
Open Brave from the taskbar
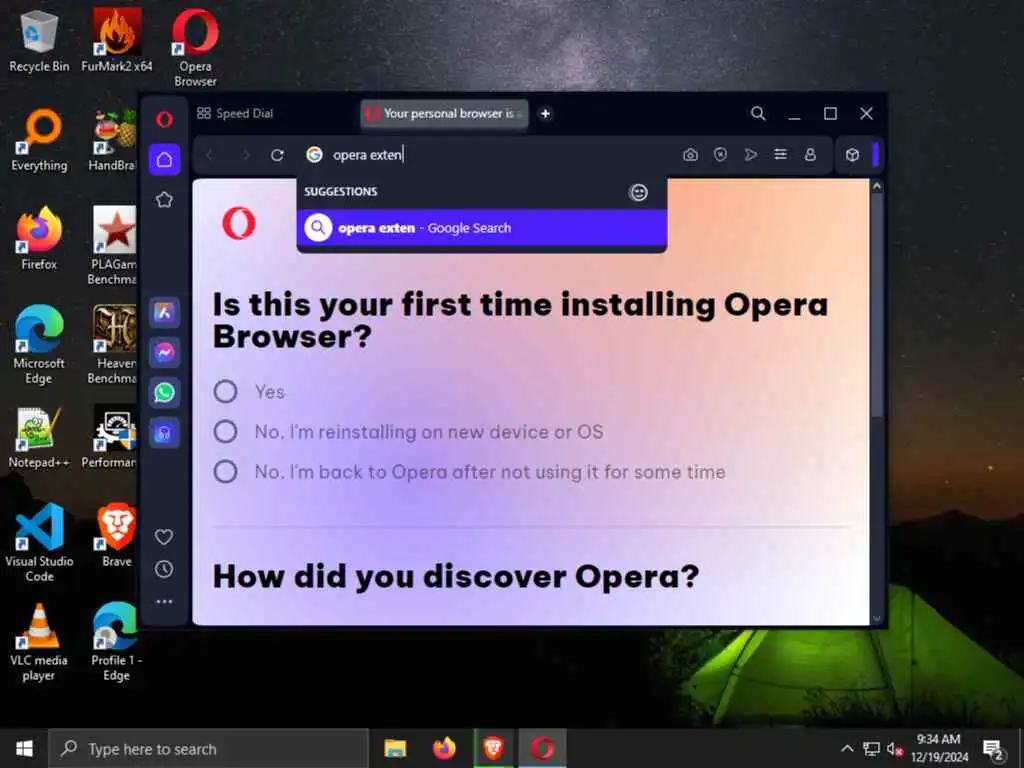pos(493,748)
